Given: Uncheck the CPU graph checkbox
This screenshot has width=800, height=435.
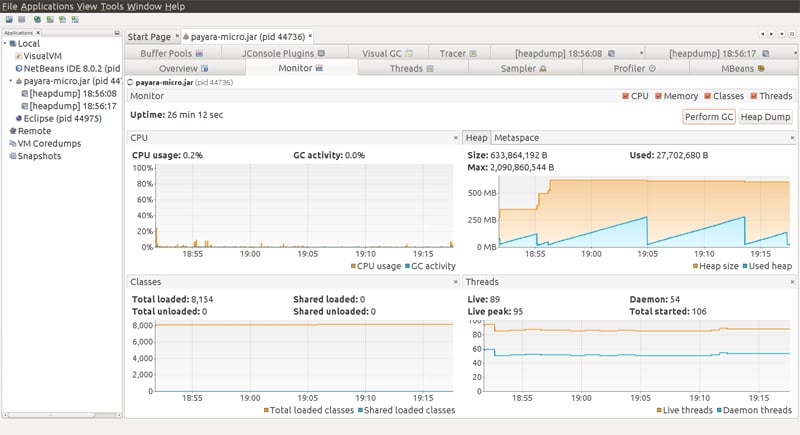Looking at the screenshot, I should pyautogui.click(x=626, y=96).
